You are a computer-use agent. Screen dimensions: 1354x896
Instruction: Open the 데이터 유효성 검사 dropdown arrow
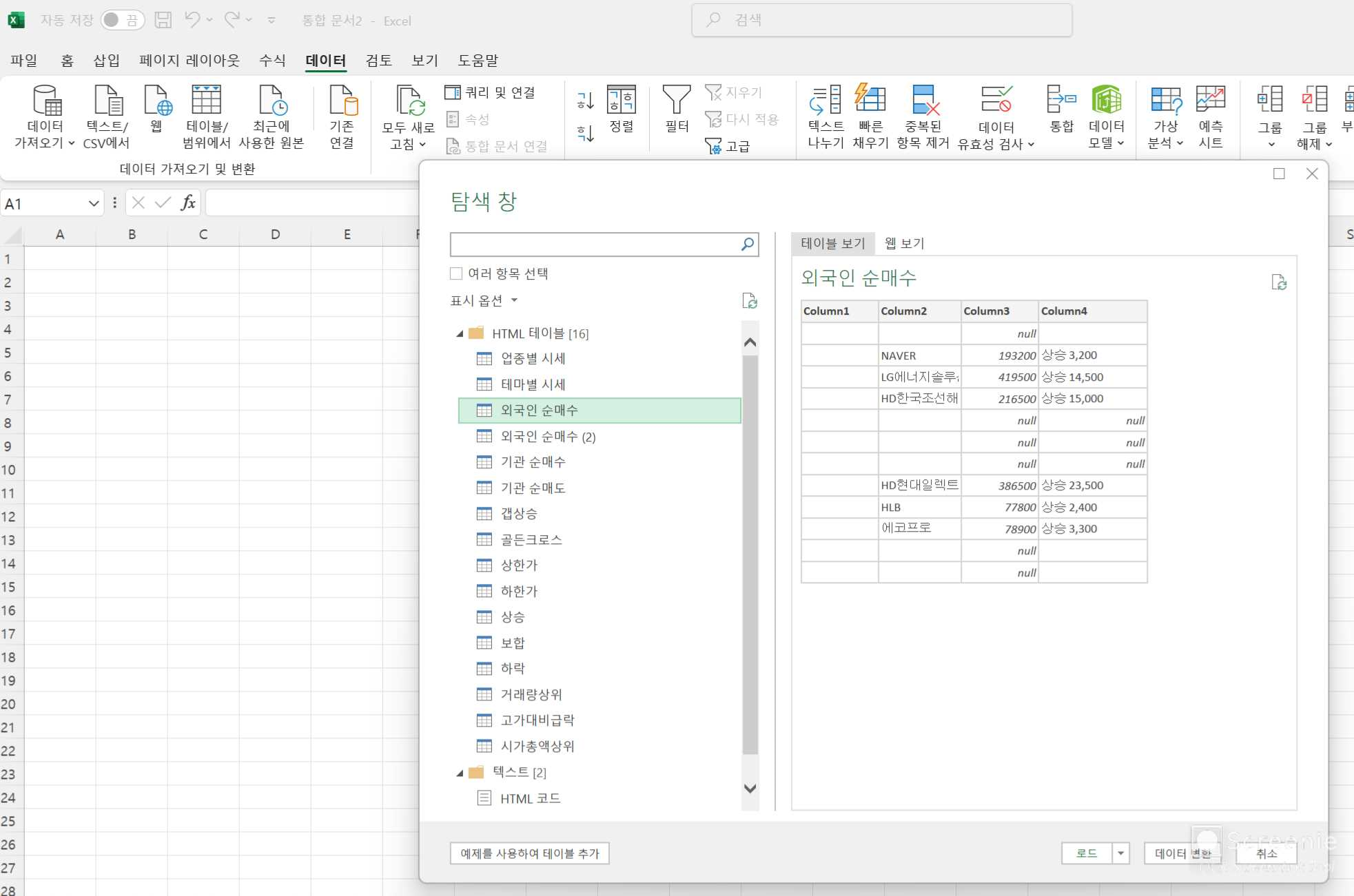coord(1032,144)
